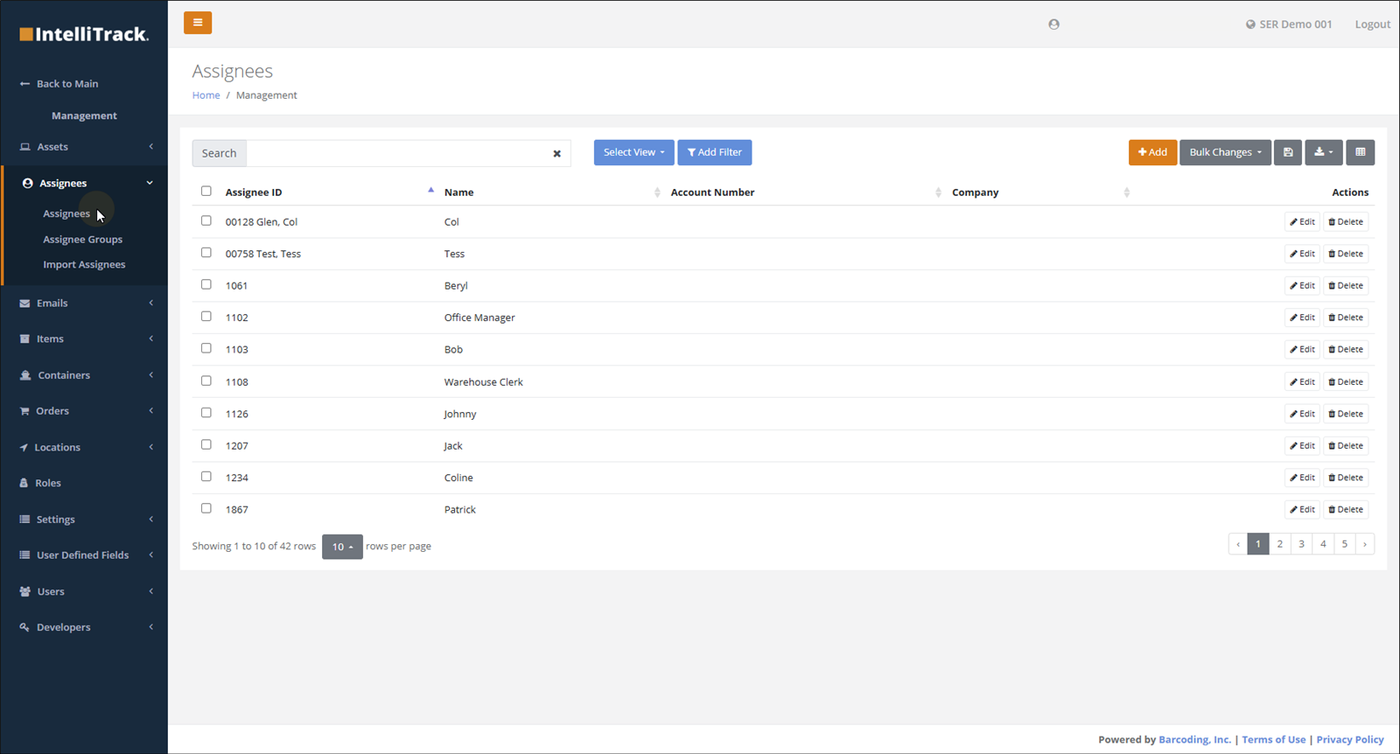Viewport: 1400px width, 754px height.
Task: Open the Select View dropdown
Action: pos(634,152)
